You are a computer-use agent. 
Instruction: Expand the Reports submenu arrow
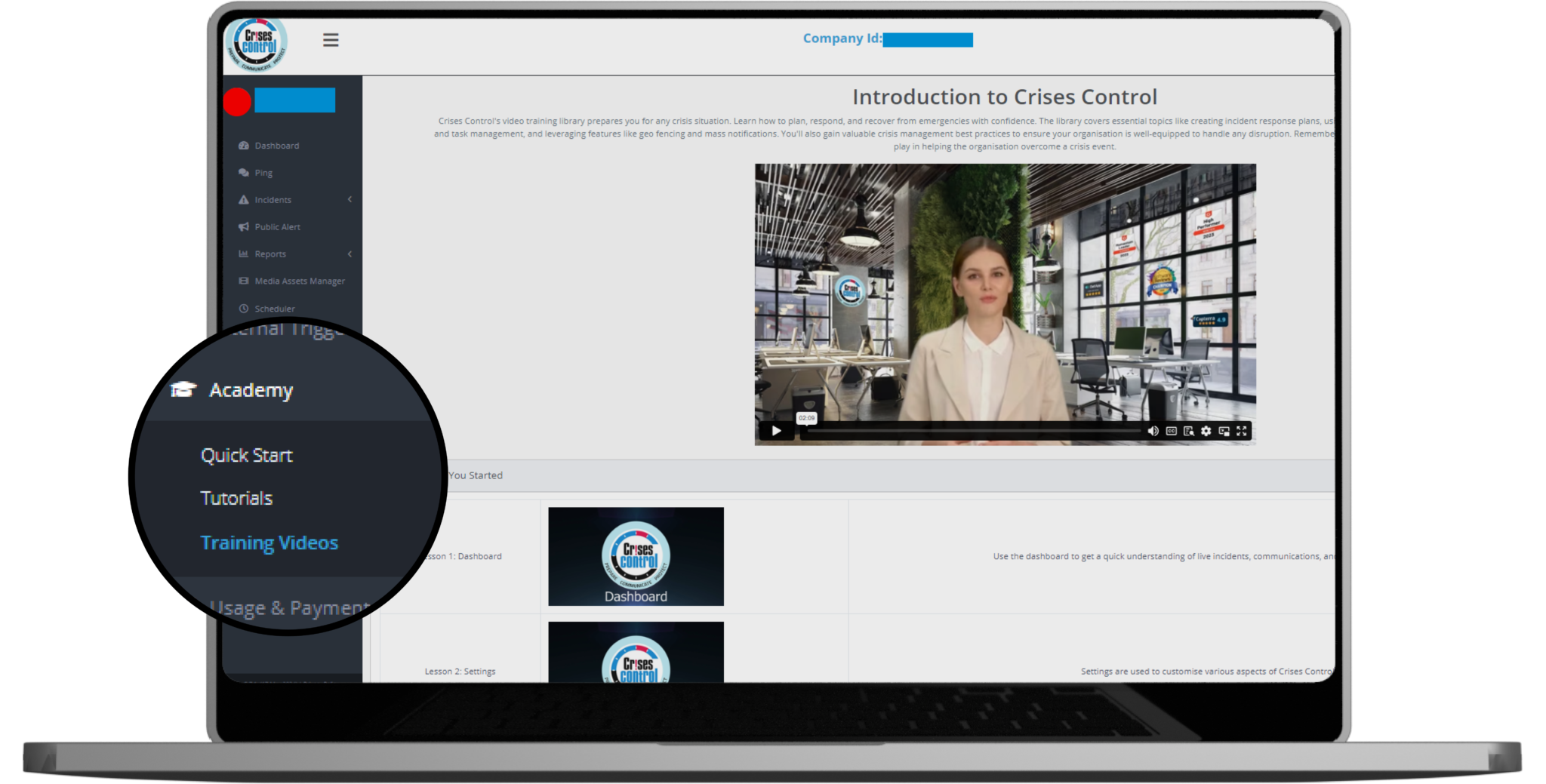click(x=350, y=254)
